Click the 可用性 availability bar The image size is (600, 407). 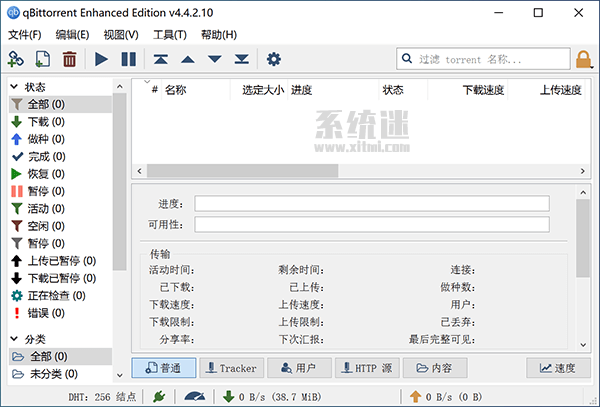click(372, 224)
